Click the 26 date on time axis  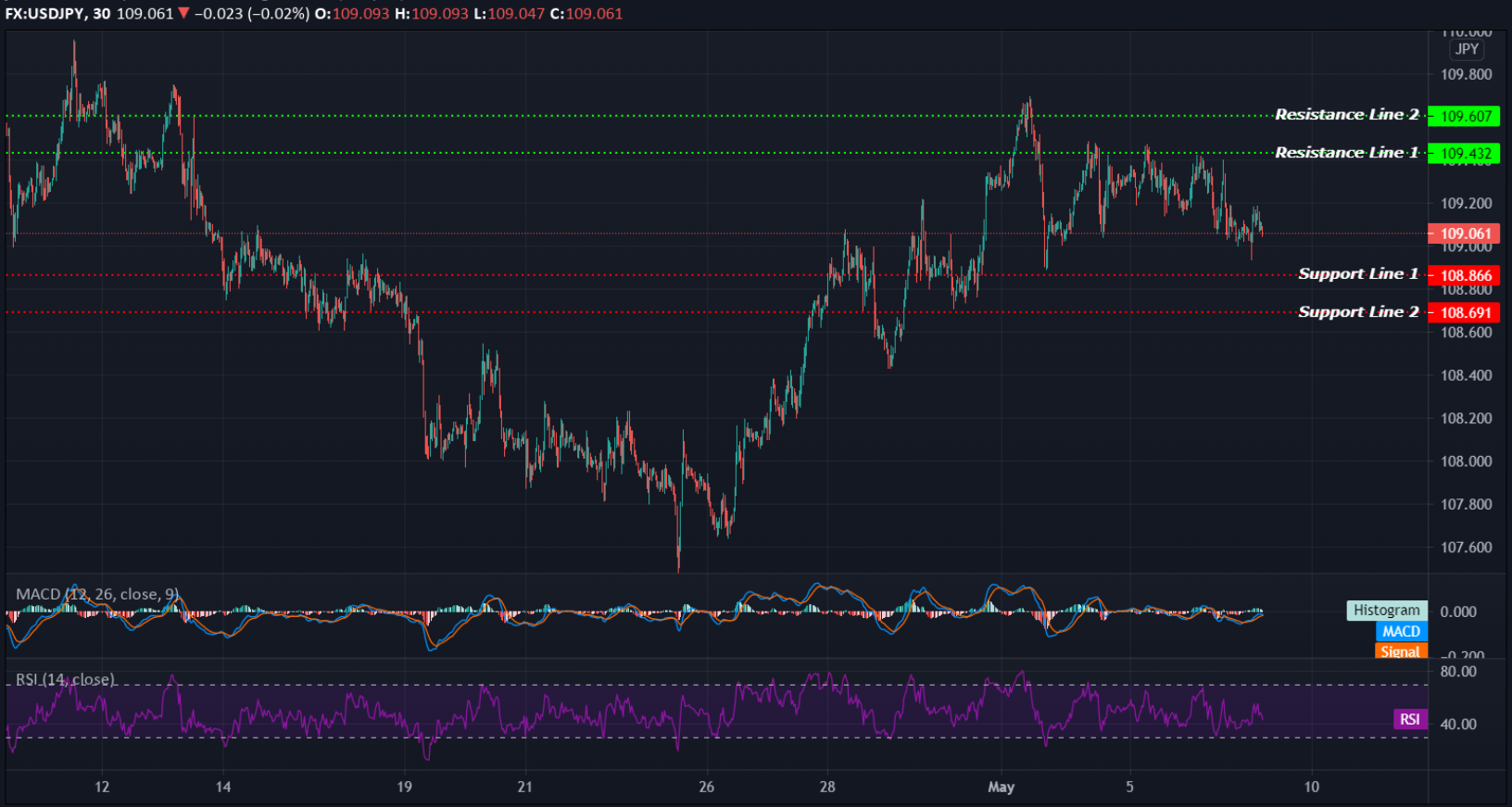707,787
